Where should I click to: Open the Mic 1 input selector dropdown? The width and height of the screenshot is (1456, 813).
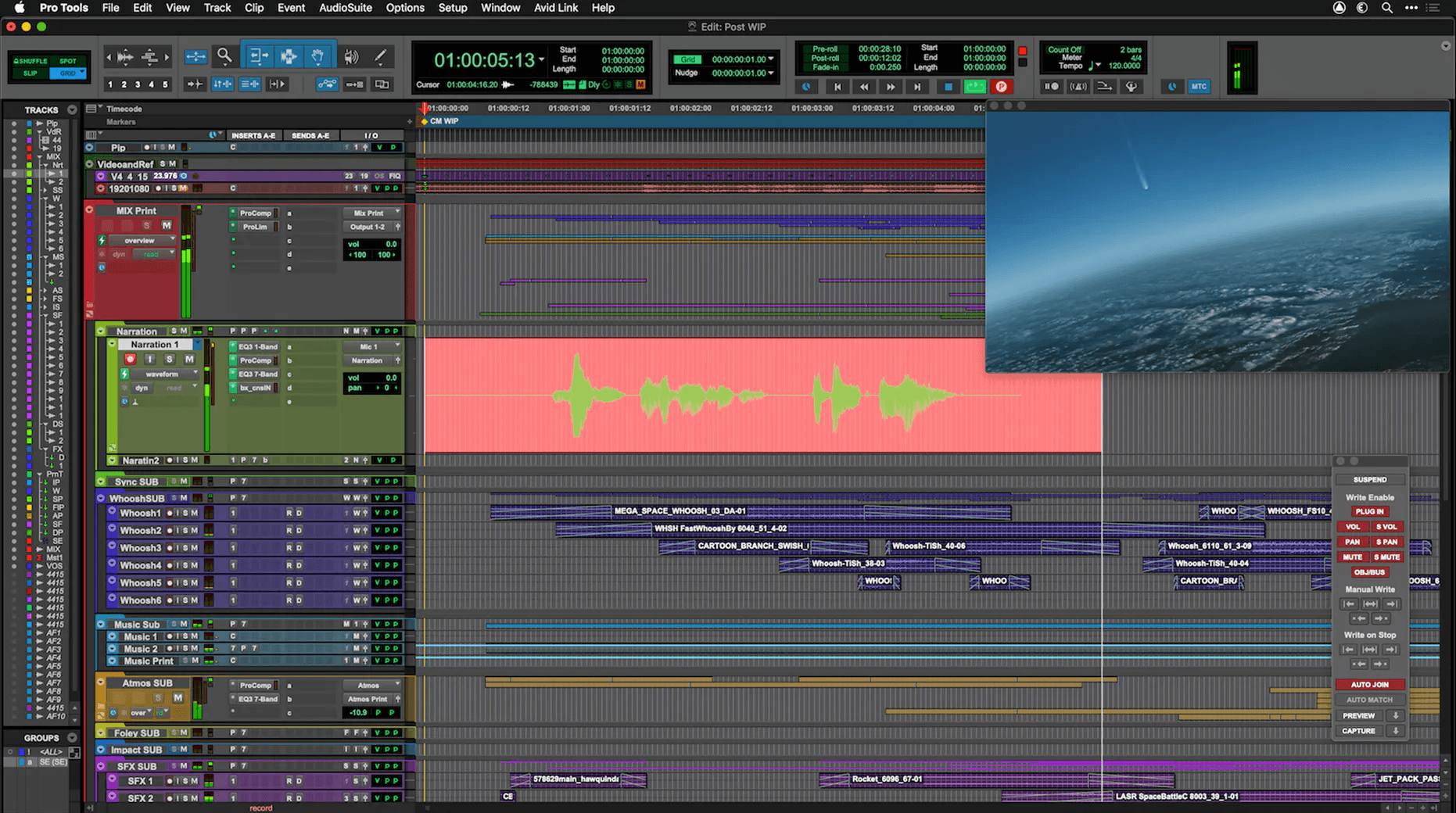point(371,346)
